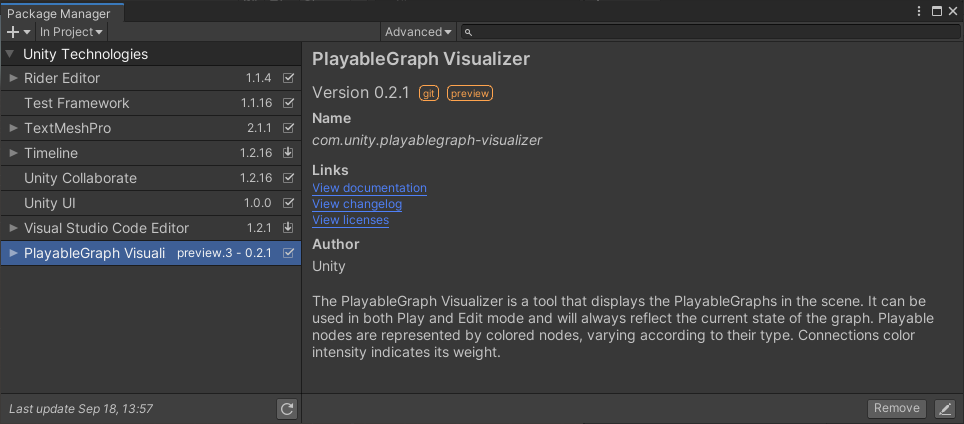
Task: Select the Test Framework package
Action: coord(151,103)
